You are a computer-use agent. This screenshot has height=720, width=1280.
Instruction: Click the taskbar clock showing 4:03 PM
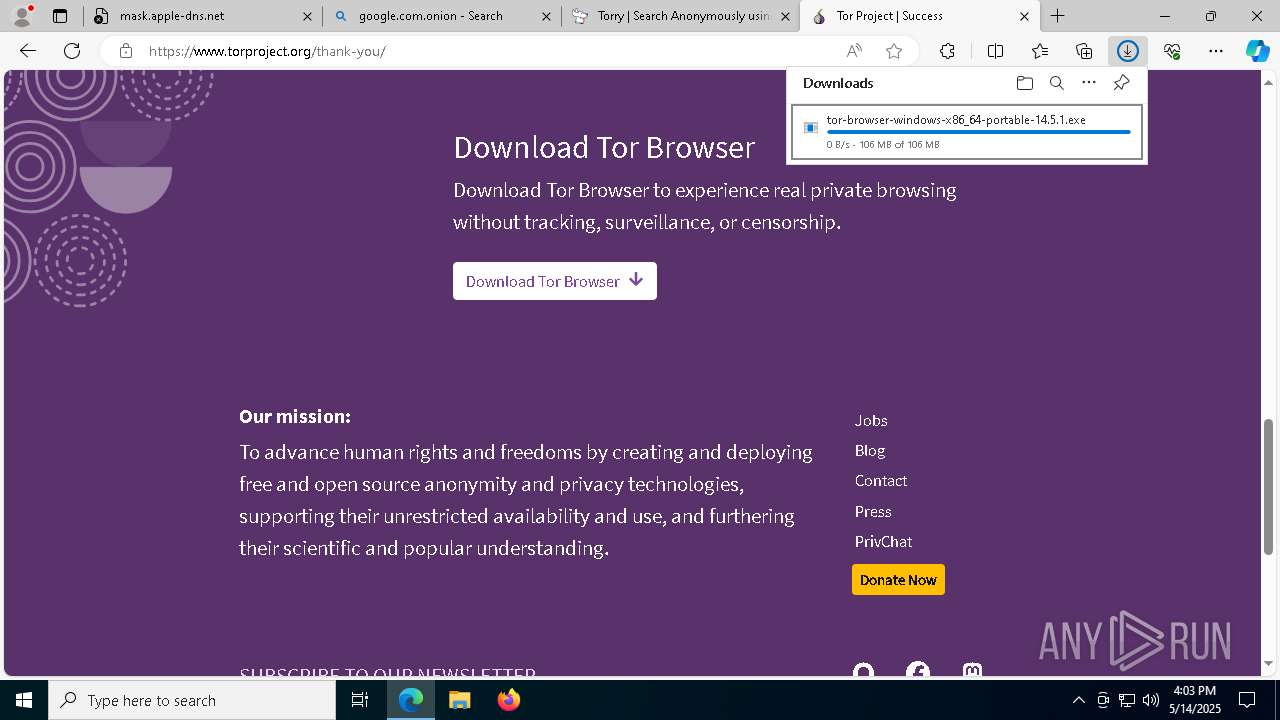pos(1194,700)
